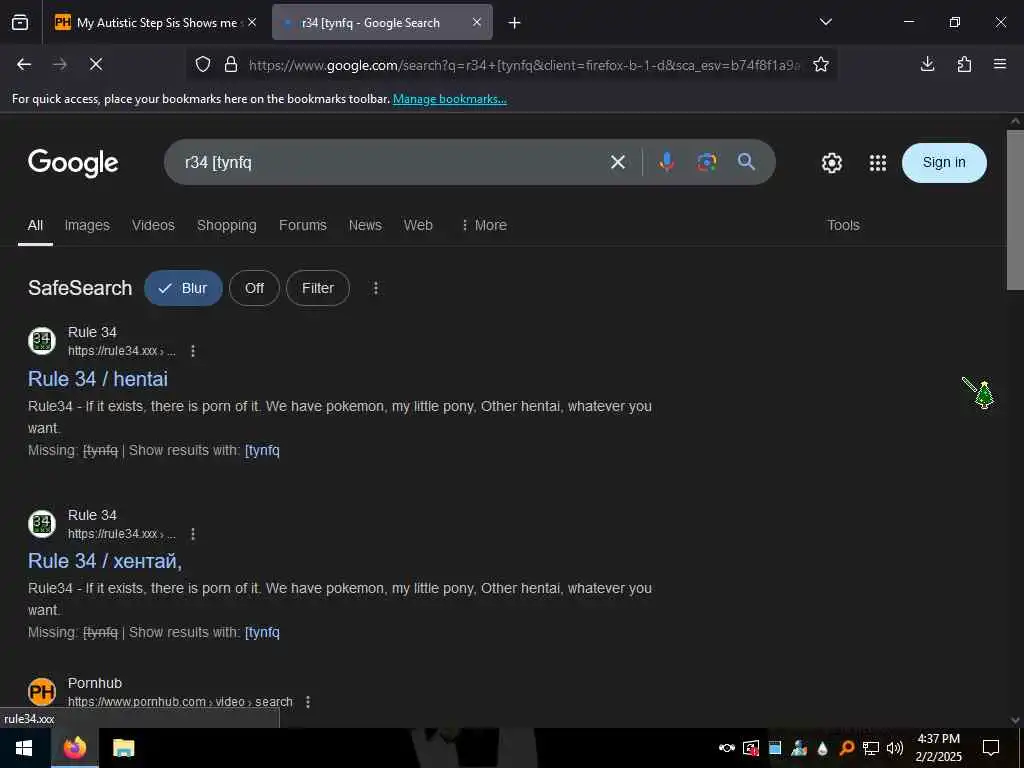The height and width of the screenshot is (768, 1024).
Task: Bookmark this page with the star
Action: coord(821,64)
